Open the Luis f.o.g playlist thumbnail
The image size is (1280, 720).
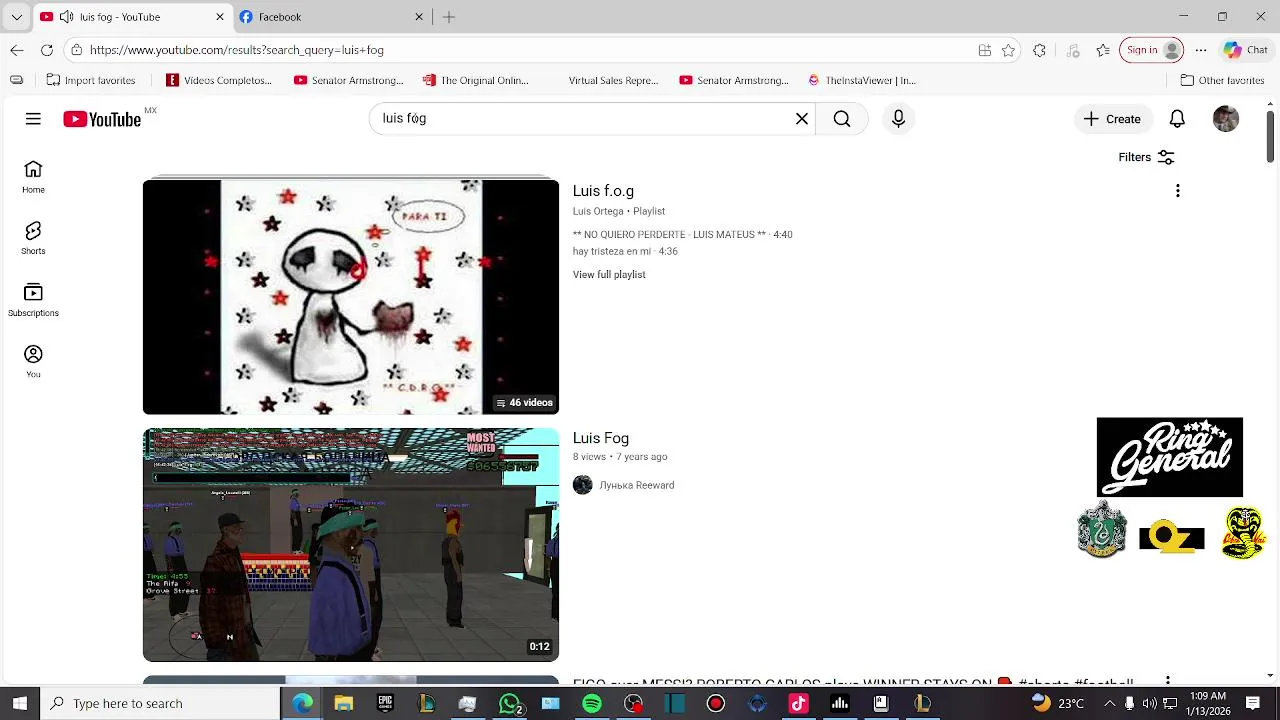click(x=351, y=296)
